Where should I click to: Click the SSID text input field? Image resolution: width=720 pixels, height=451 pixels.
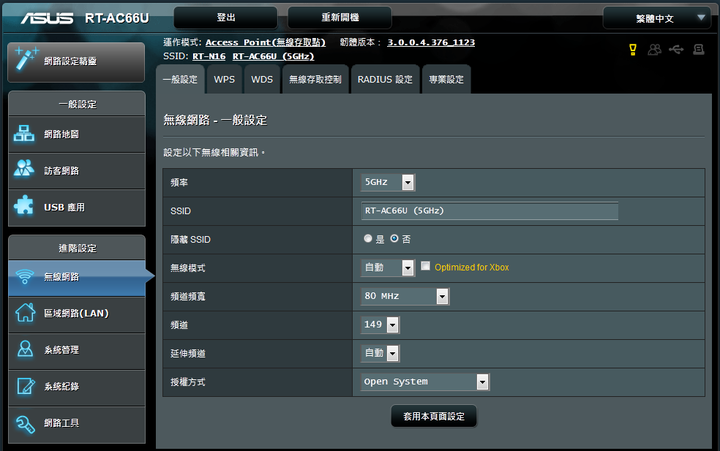[x=489, y=211]
